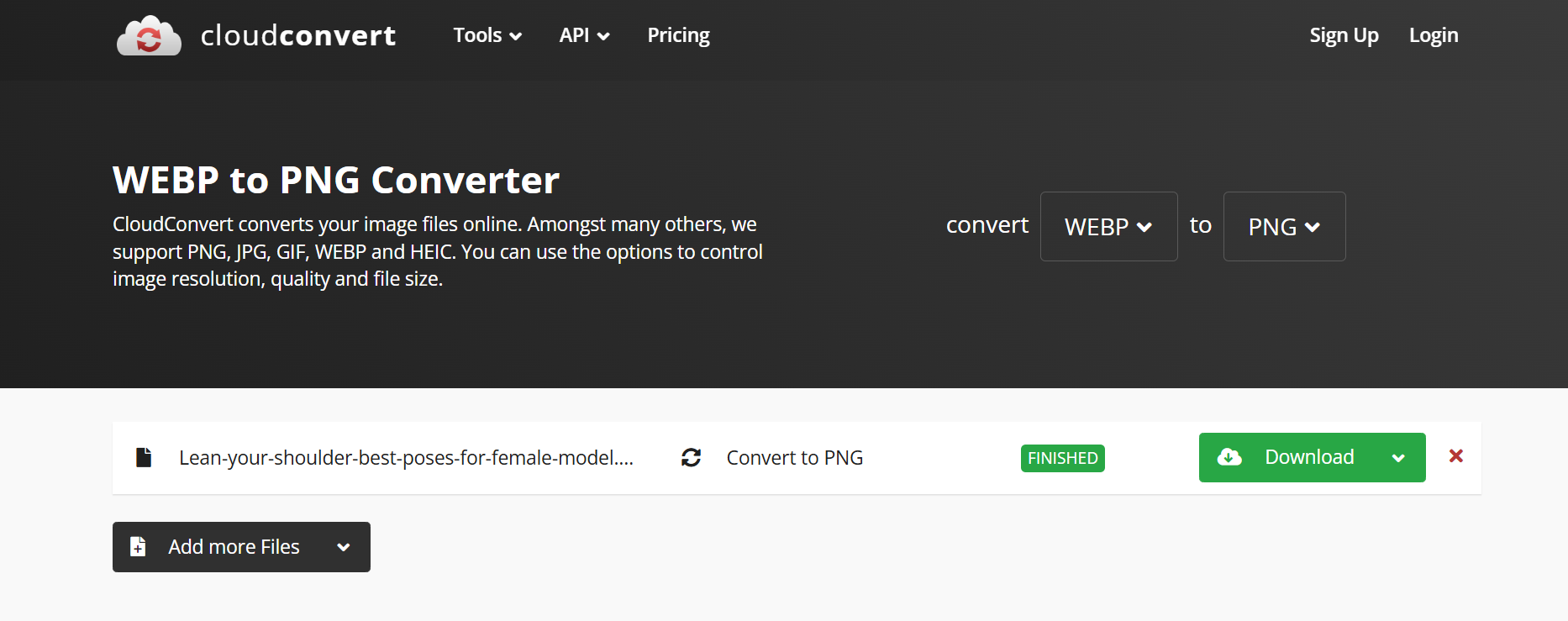Click the Login link

click(x=1434, y=35)
